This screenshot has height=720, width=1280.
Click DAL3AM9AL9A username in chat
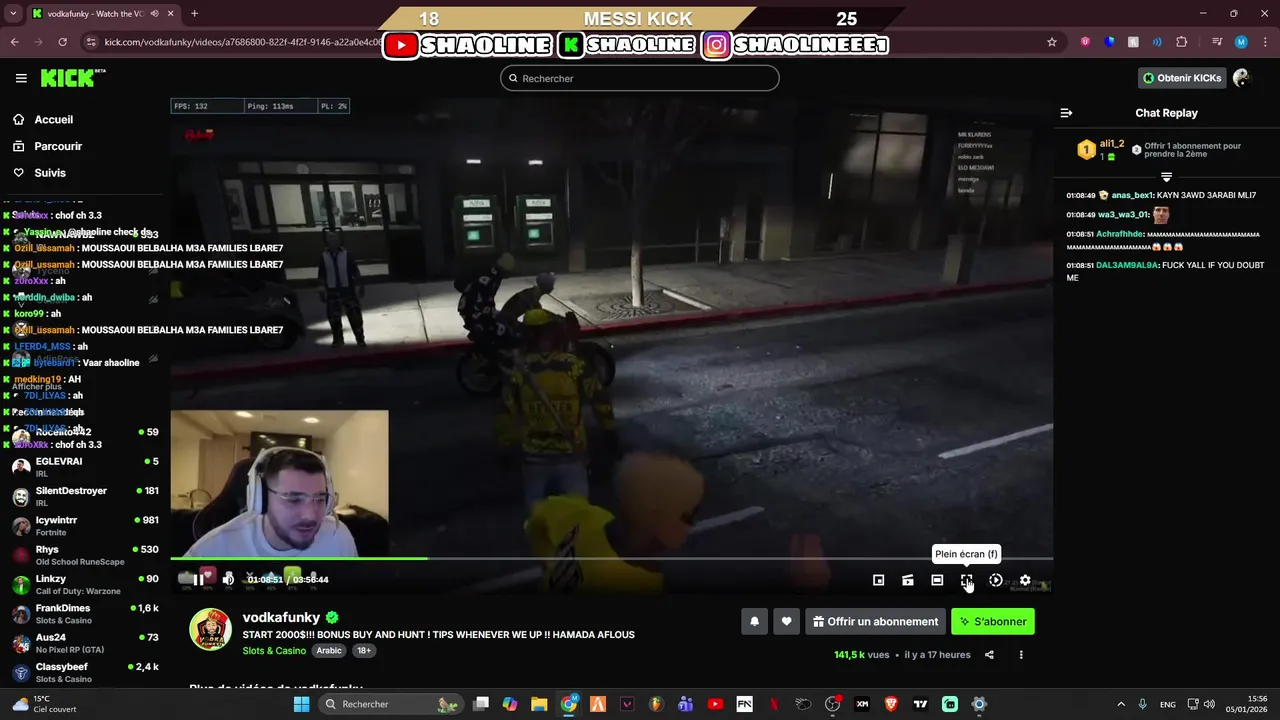pyautogui.click(x=1127, y=265)
